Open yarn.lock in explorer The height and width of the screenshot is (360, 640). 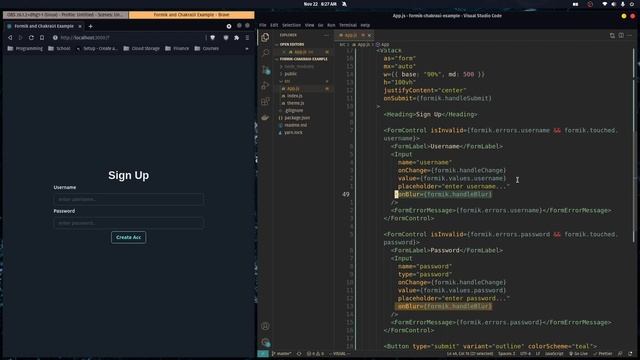click(293, 133)
